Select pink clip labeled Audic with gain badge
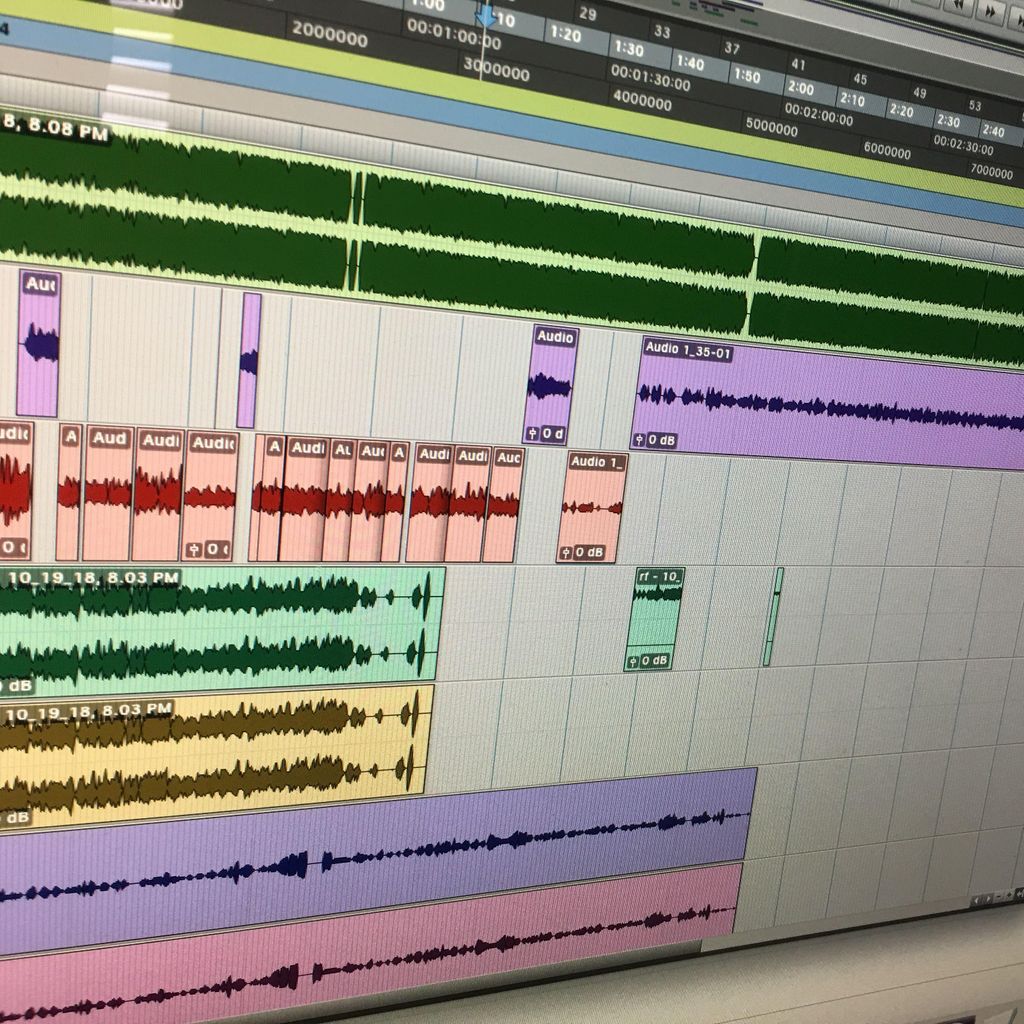Viewport: 1024px width, 1024px height. click(210, 495)
